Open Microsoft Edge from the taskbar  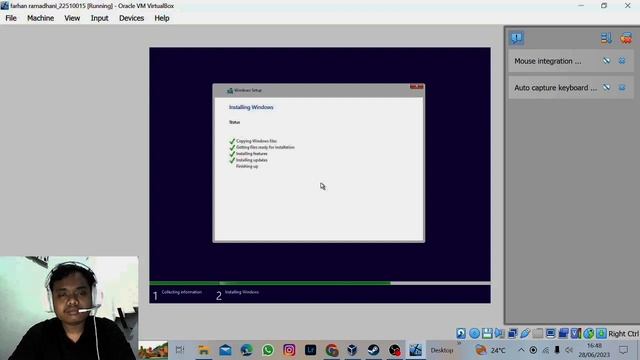[247, 350]
